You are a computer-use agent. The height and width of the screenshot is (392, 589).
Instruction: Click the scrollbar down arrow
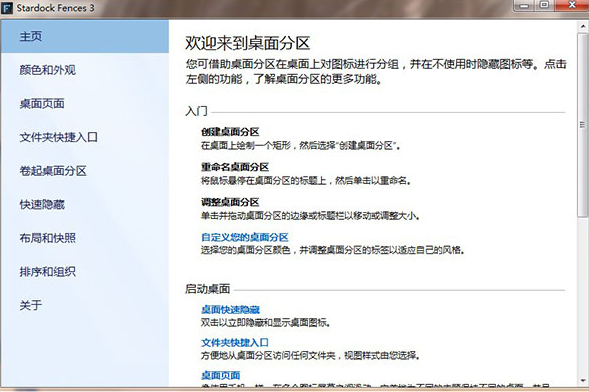(x=583, y=381)
